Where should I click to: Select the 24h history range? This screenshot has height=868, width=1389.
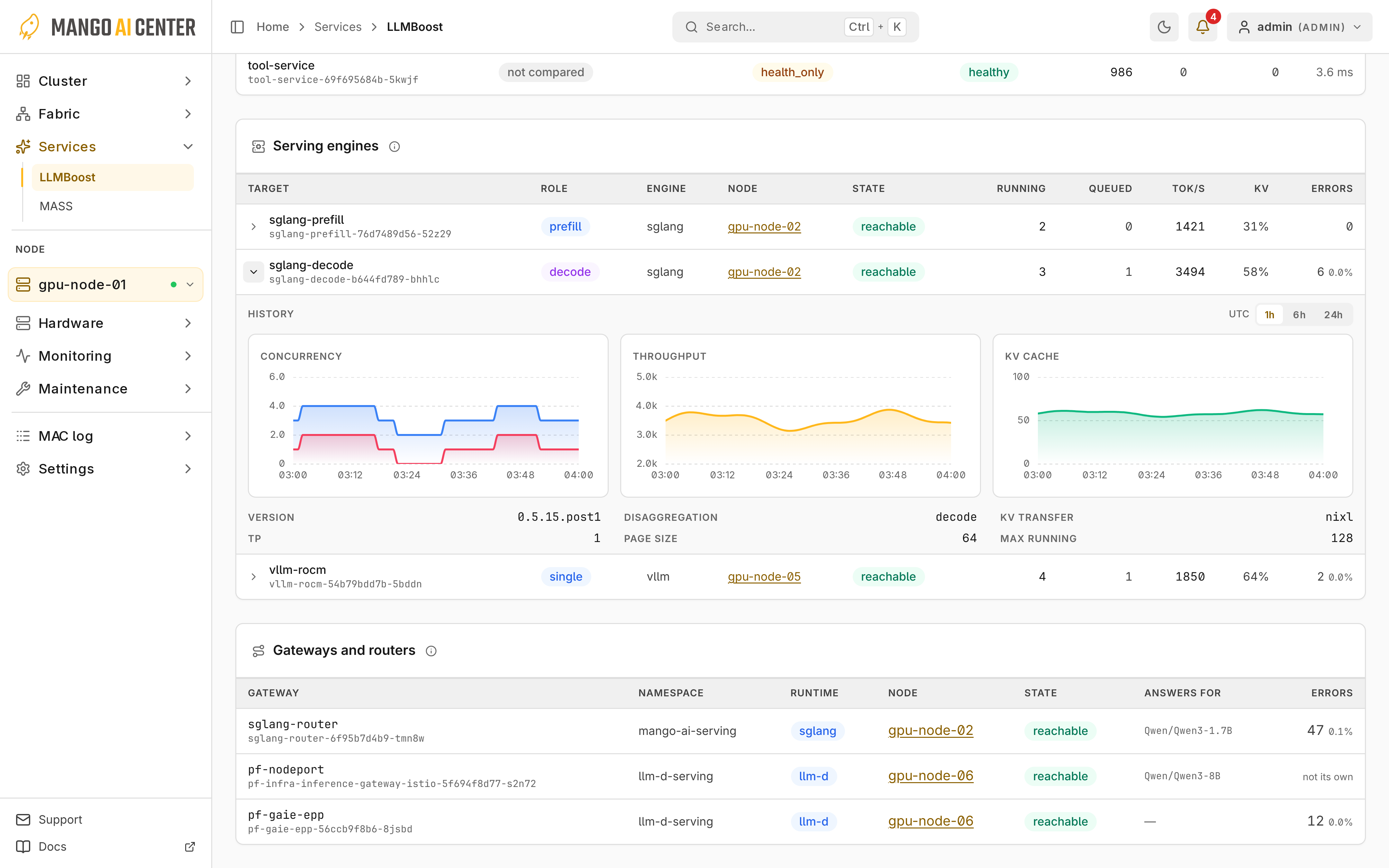tap(1333, 315)
